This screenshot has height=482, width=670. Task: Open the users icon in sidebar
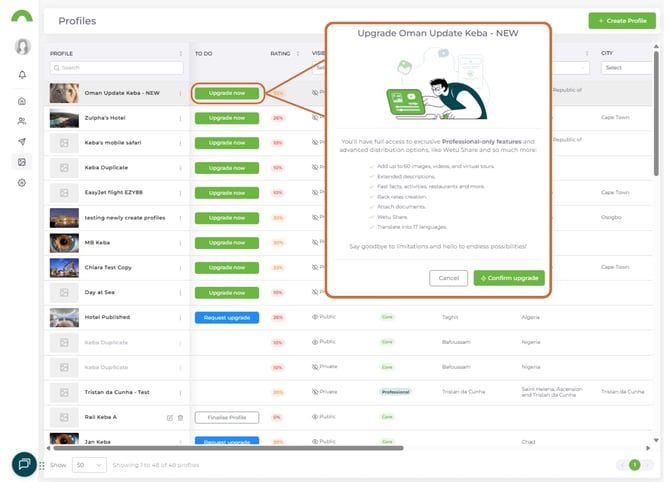click(22, 121)
